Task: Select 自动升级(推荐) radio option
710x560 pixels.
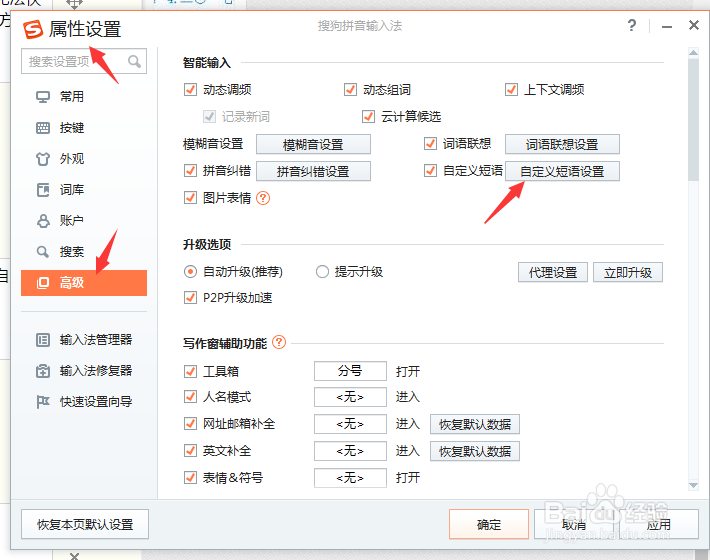Action: click(190, 272)
